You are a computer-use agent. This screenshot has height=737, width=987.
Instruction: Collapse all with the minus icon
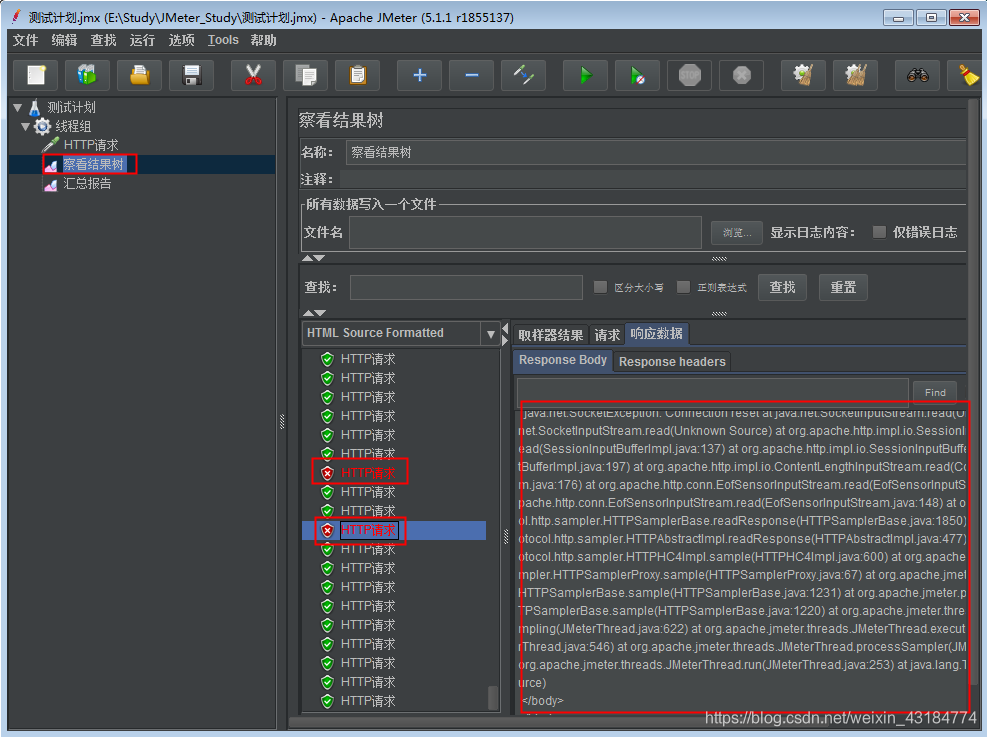coord(471,76)
